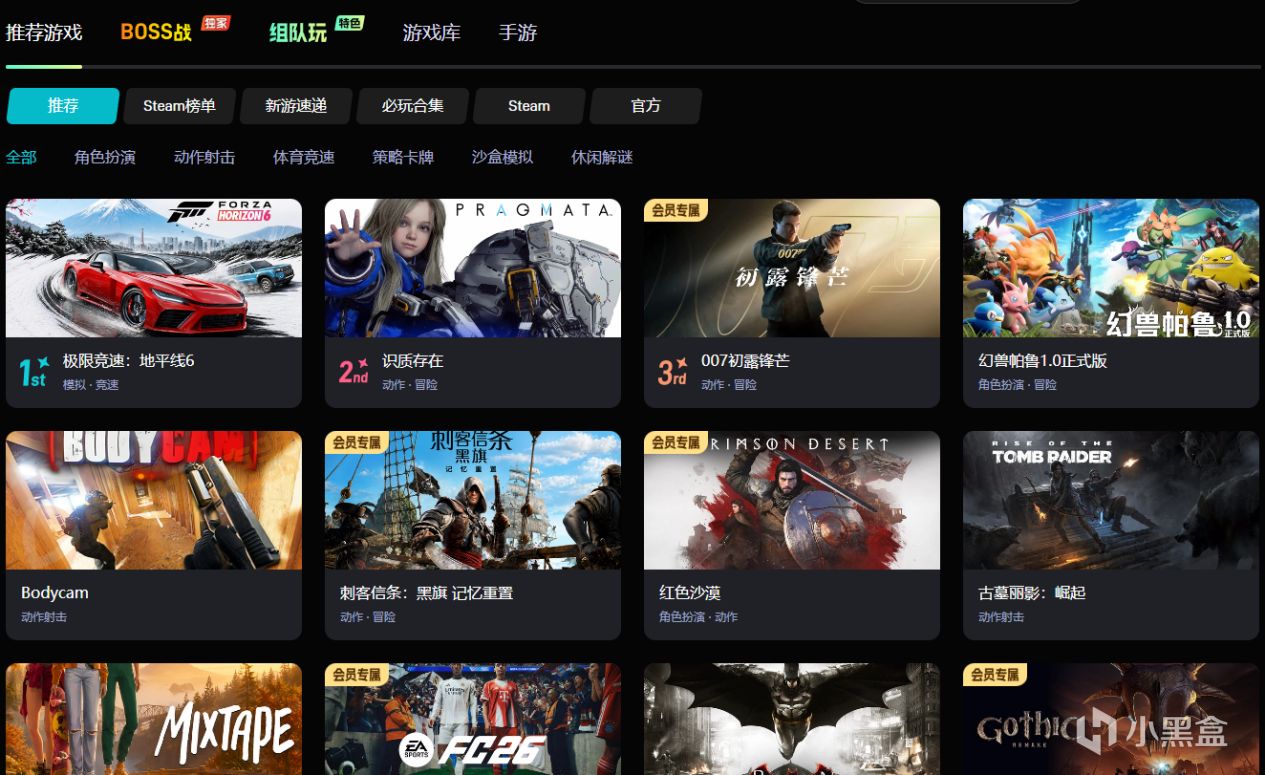Switch to the BOSS战 tab
1265x775 pixels.
click(x=156, y=32)
